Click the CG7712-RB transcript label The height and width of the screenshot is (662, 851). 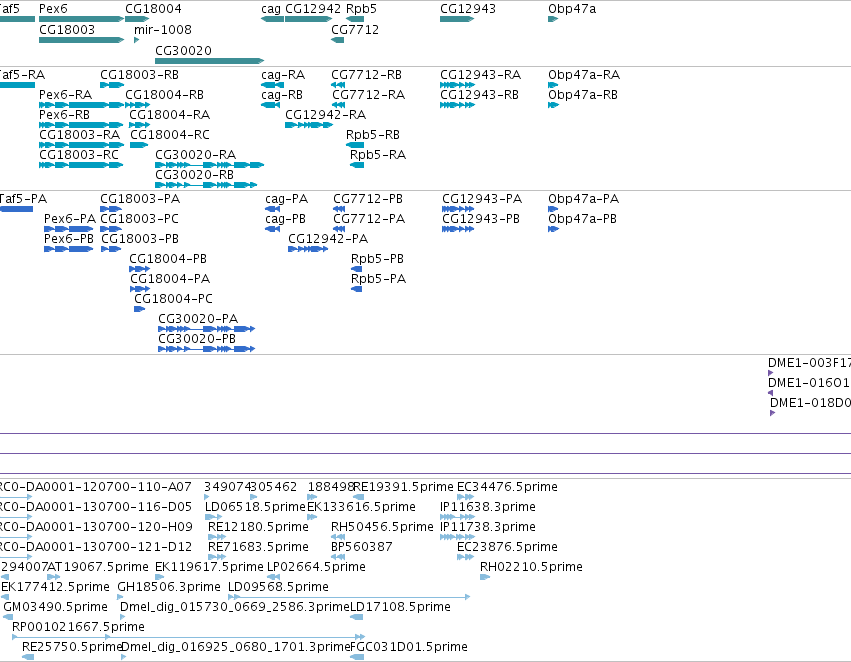pyautogui.click(x=367, y=74)
